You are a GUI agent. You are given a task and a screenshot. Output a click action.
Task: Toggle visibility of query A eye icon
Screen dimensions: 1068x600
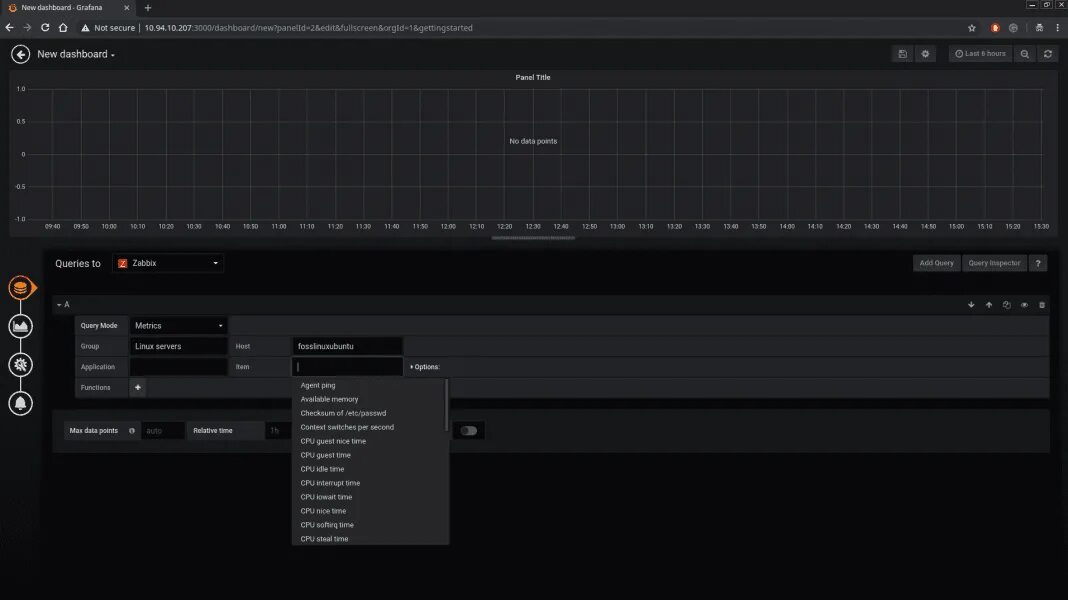click(1024, 305)
